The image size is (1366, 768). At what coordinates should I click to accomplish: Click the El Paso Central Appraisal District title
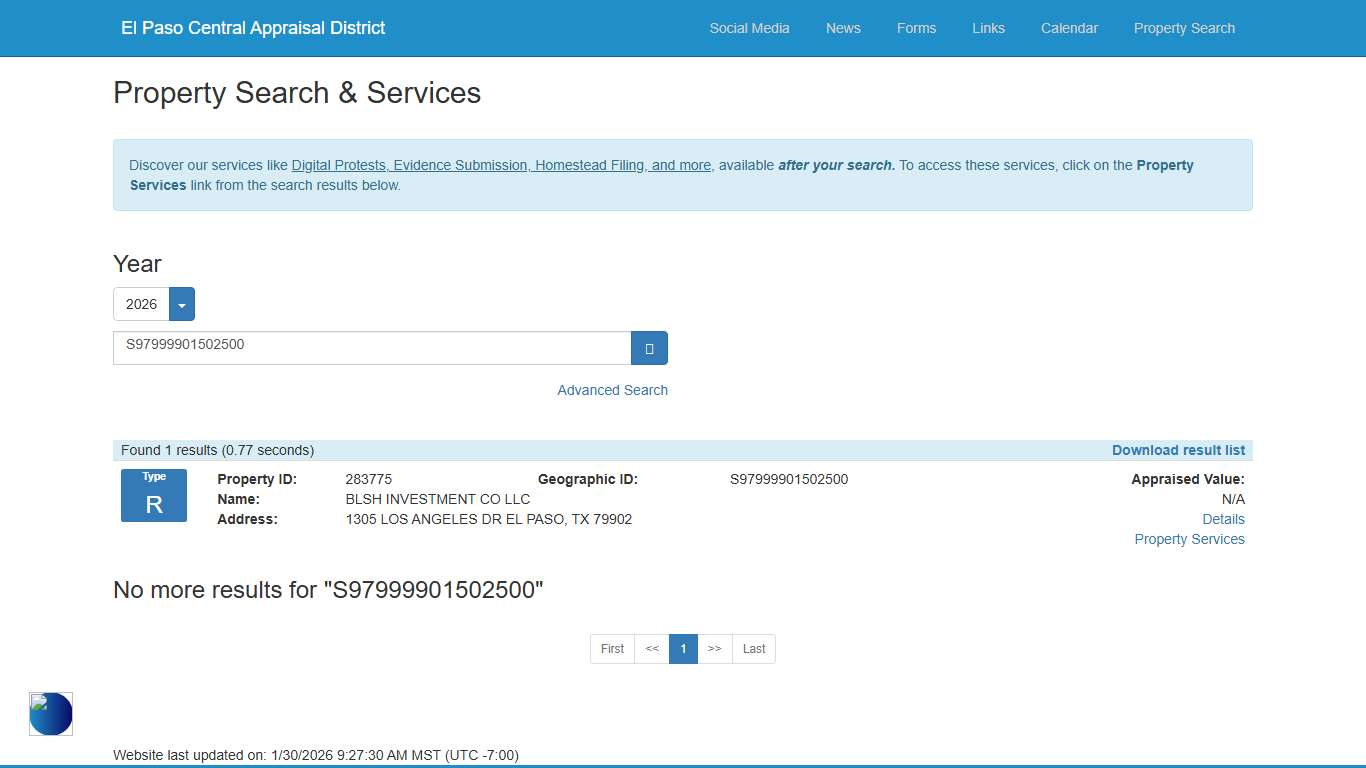(x=253, y=28)
